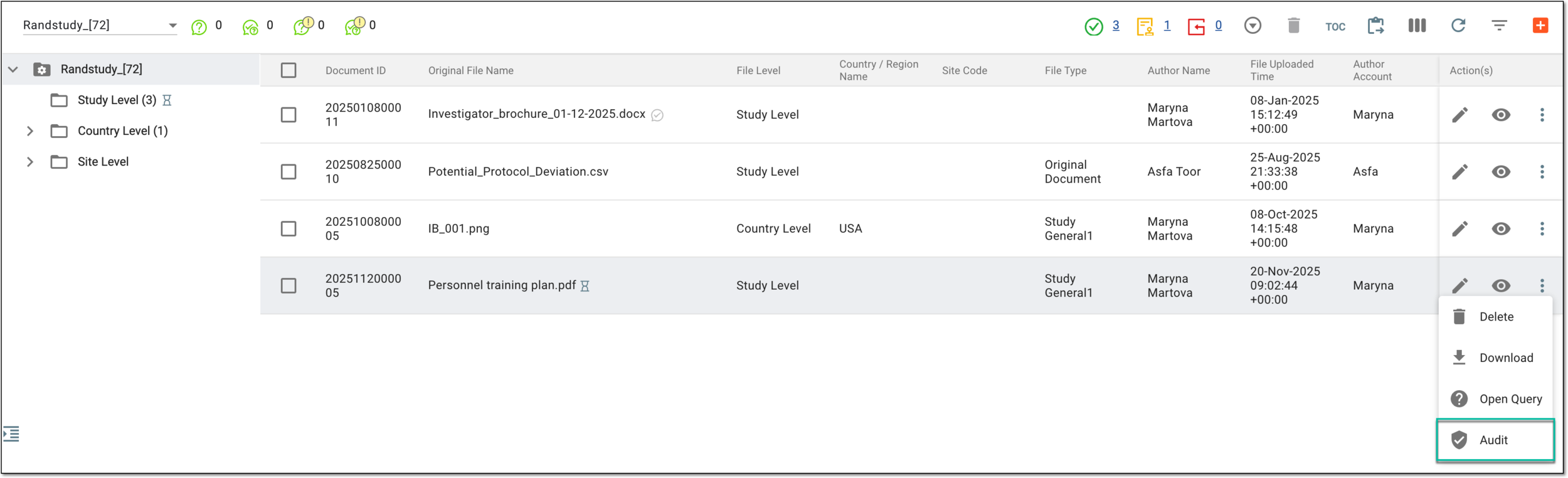
Task: Click the File Level column header
Action: pos(758,70)
